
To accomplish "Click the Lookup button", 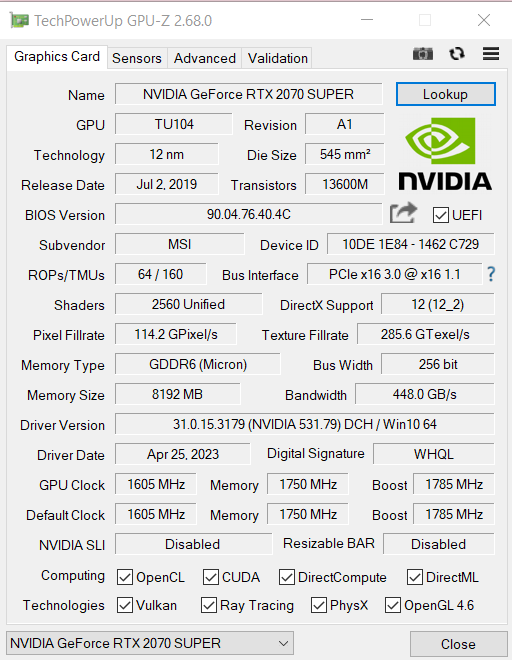I will 445,94.
